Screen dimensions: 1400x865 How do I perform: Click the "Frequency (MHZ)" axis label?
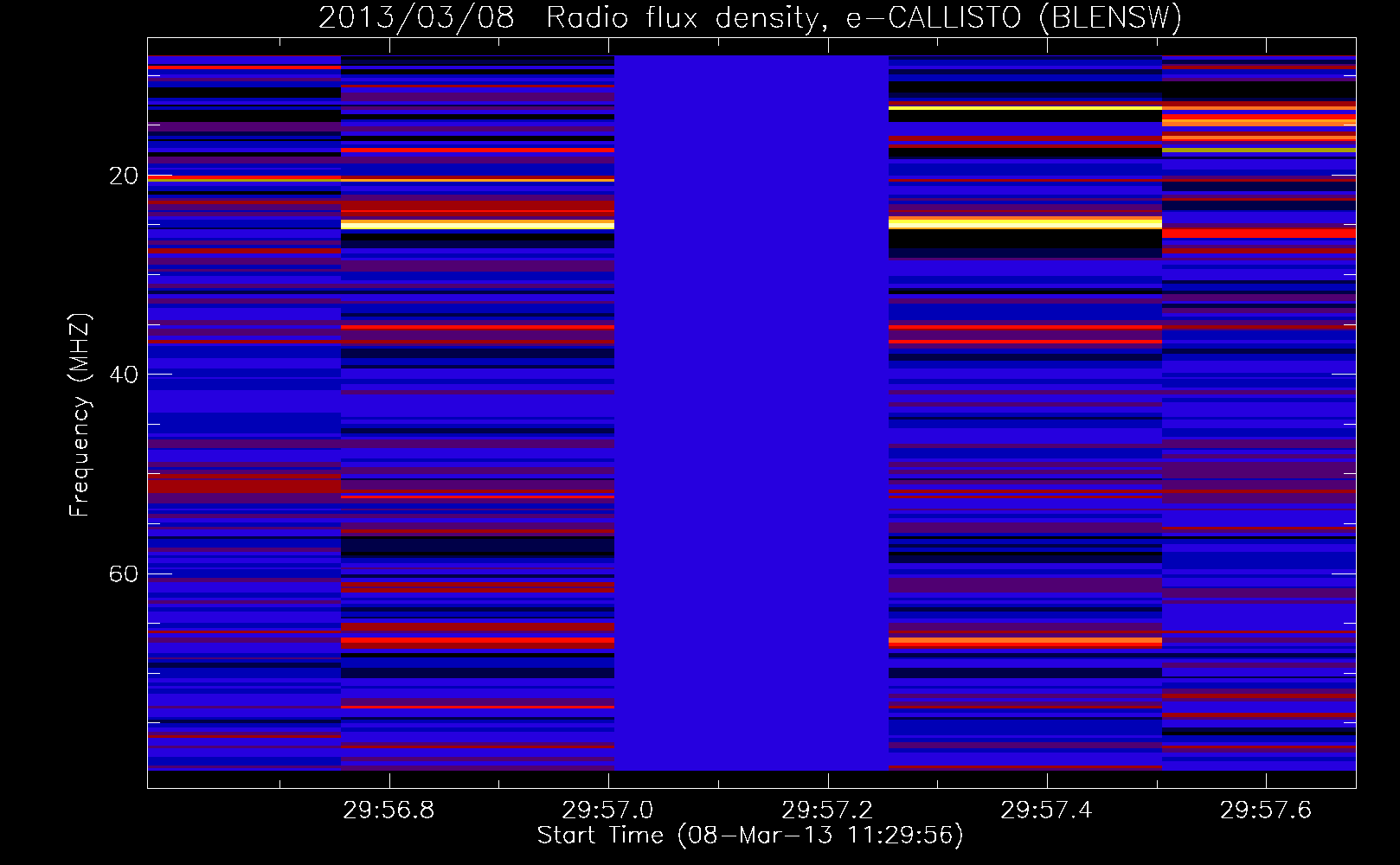point(79,414)
